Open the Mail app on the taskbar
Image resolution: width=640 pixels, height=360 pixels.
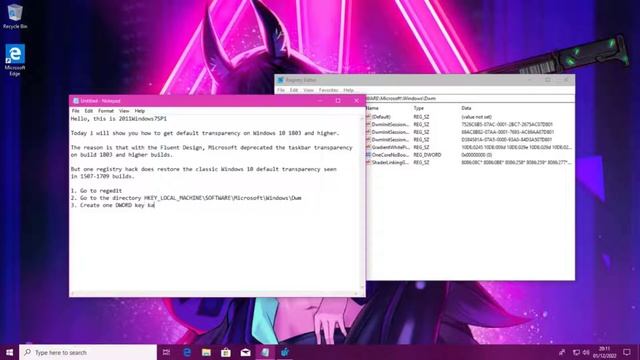(x=245, y=352)
